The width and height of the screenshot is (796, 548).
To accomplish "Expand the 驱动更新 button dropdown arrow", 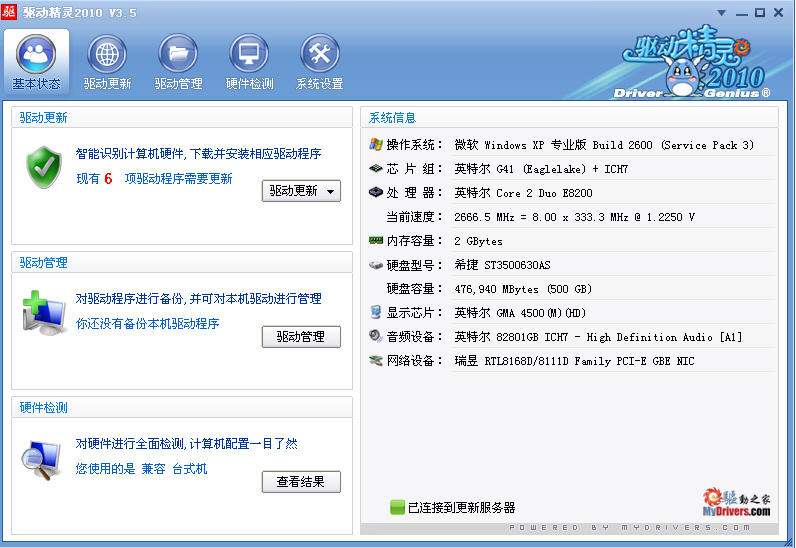I will (x=330, y=191).
